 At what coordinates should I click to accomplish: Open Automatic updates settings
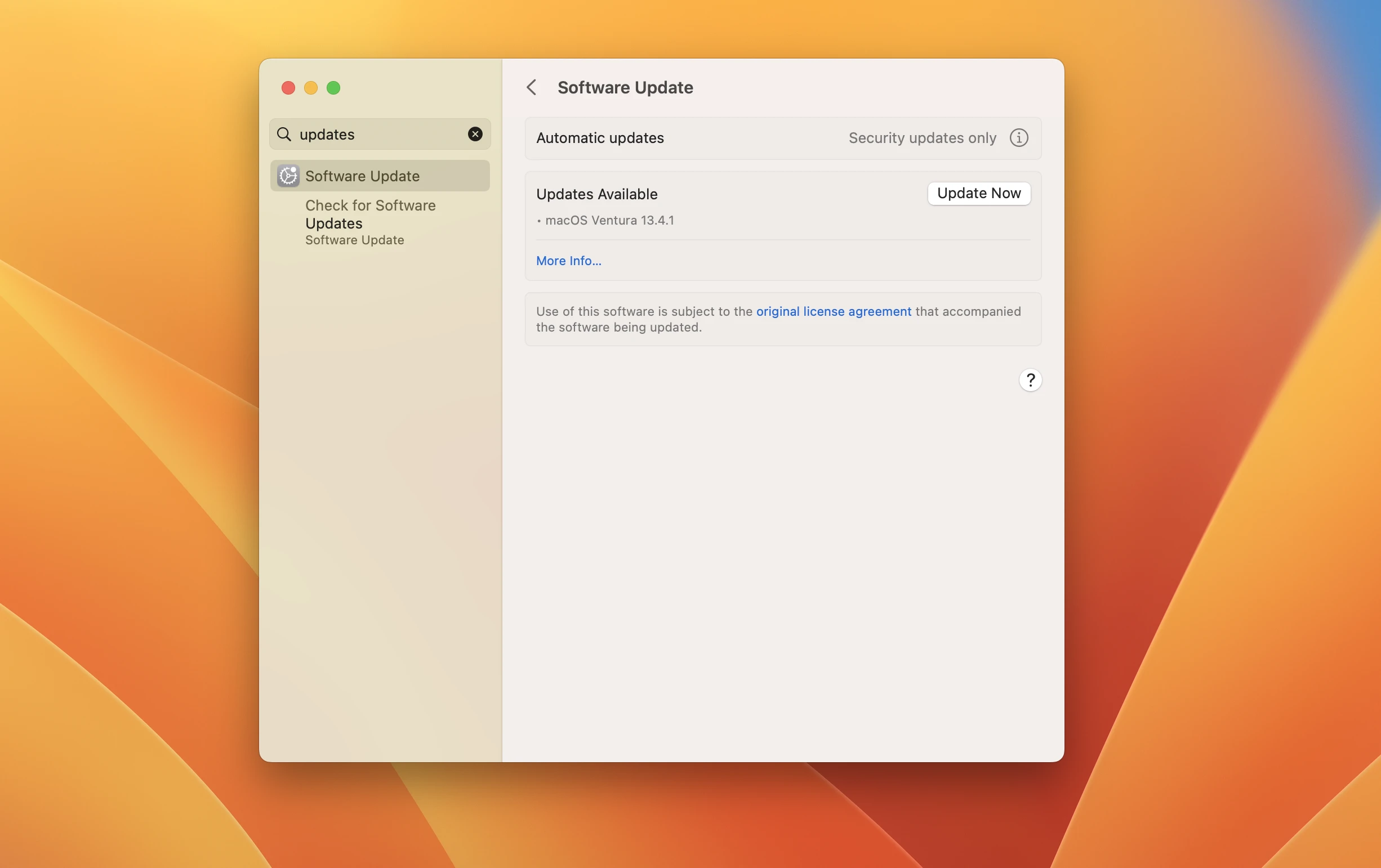(599, 138)
